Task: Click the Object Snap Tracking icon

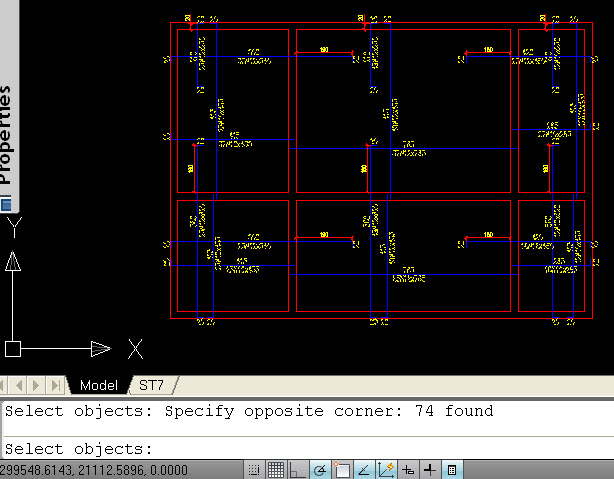Action: tap(364, 470)
